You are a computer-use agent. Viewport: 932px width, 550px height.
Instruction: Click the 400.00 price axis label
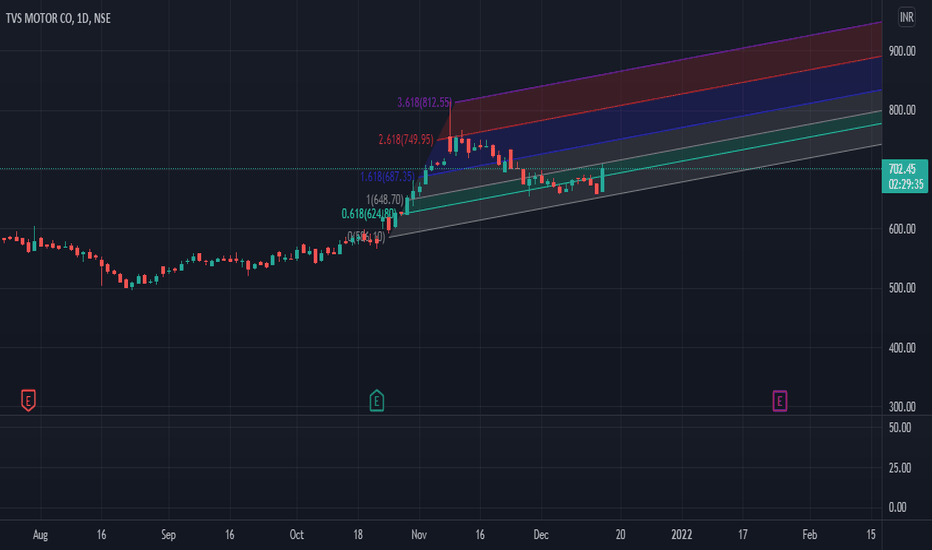pyautogui.click(x=902, y=348)
